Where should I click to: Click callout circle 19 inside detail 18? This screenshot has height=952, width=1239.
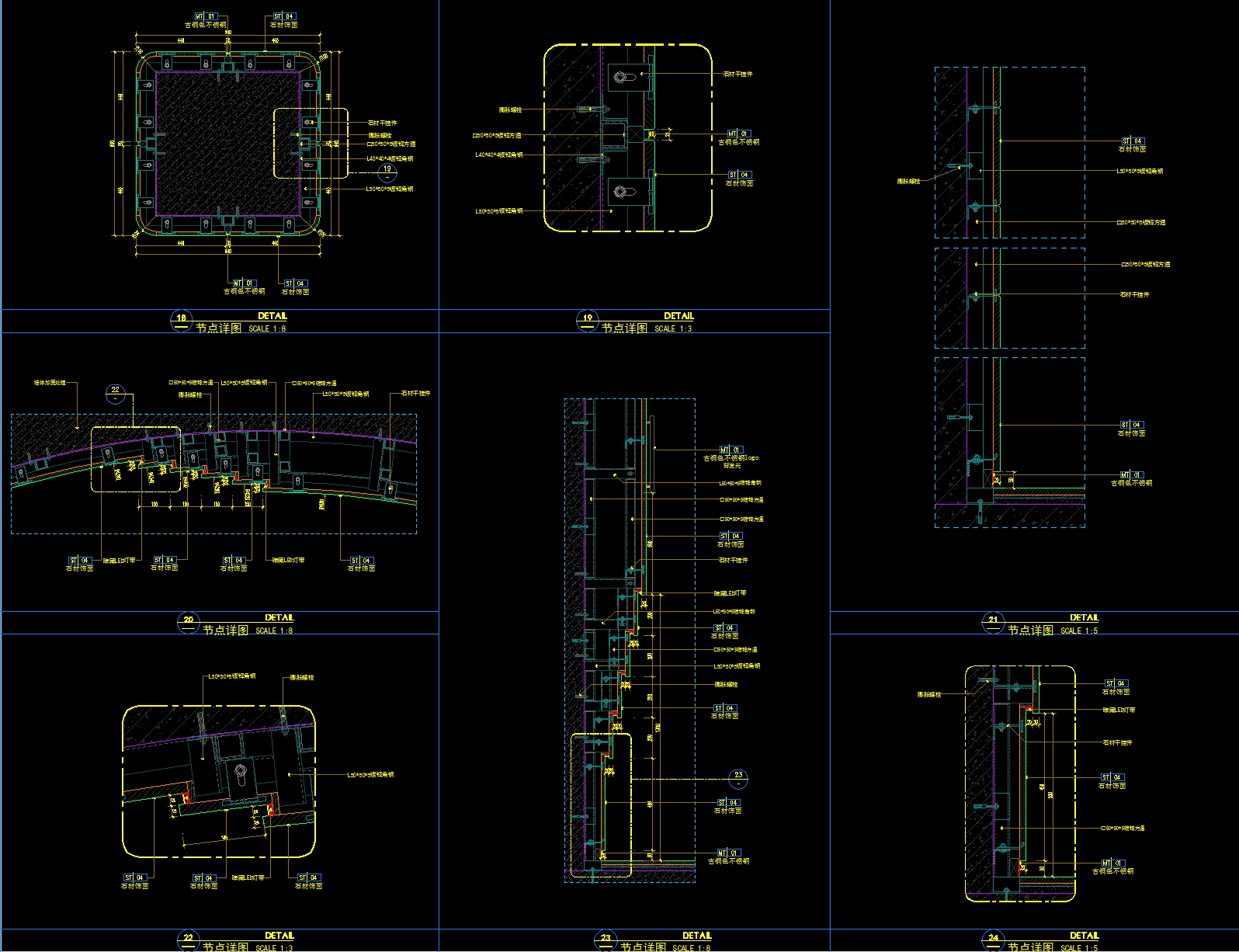(x=387, y=172)
